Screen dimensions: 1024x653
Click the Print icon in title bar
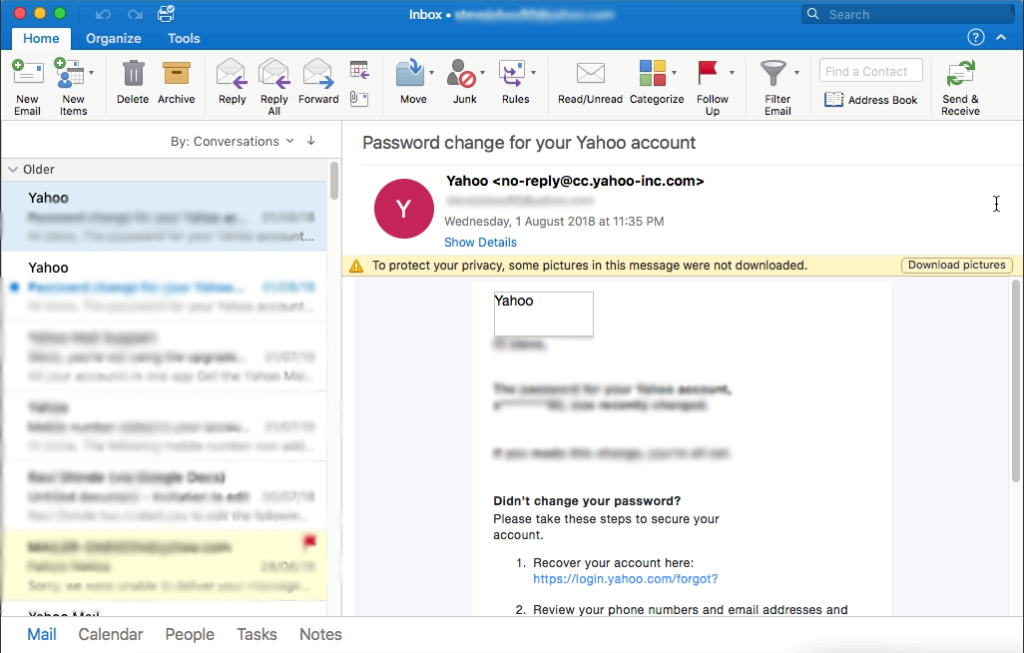click(x=166, y=14)
